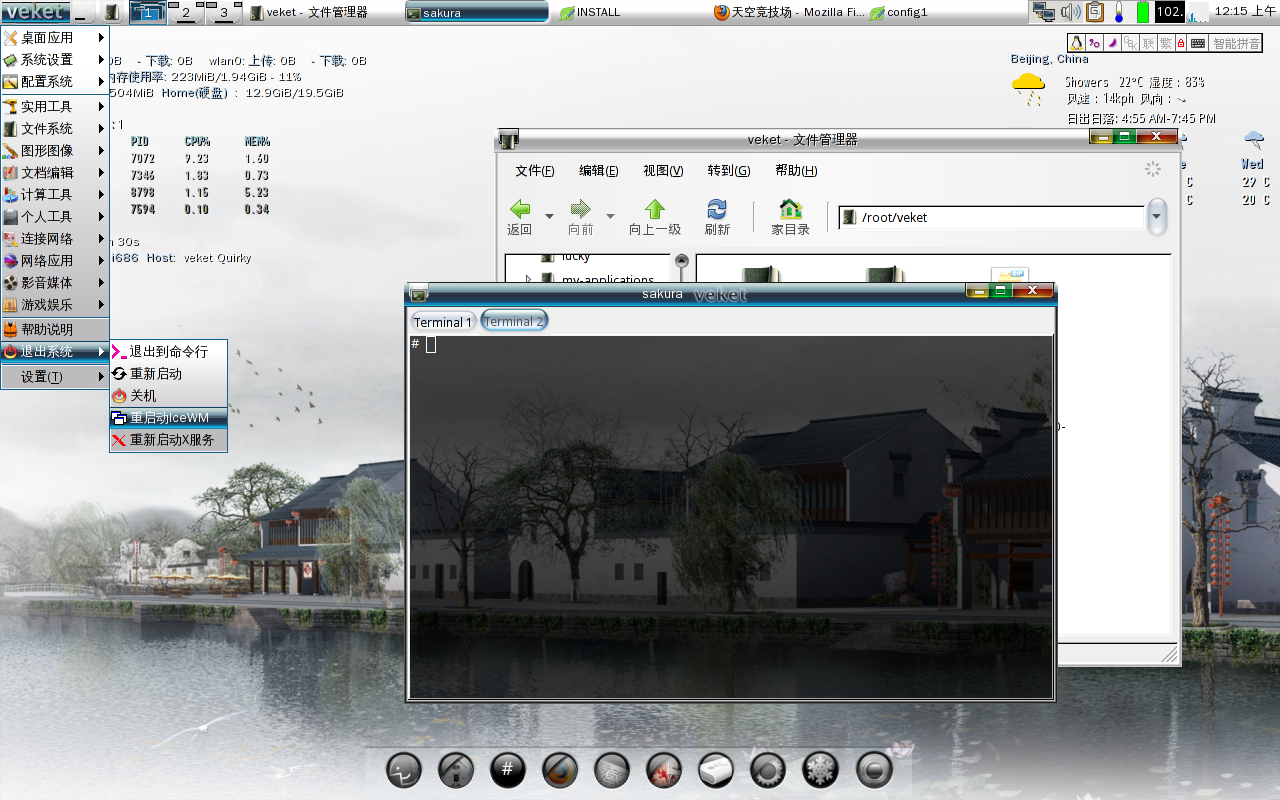The image size is (1280, 800).
Task: Open the clipboard manager tray icon
Action: (1095, 12)
